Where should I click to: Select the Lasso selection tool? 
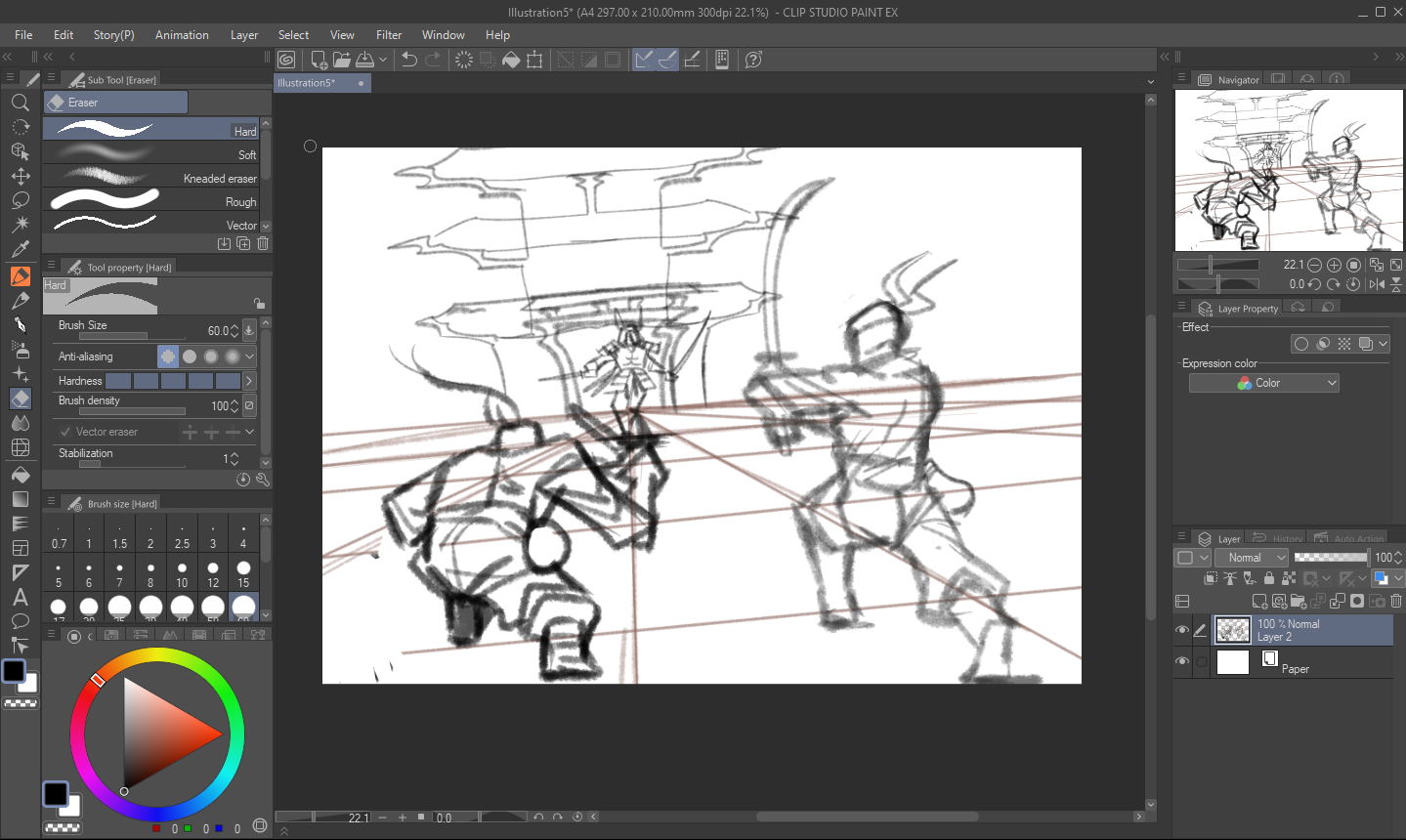[x=20, y=200]
